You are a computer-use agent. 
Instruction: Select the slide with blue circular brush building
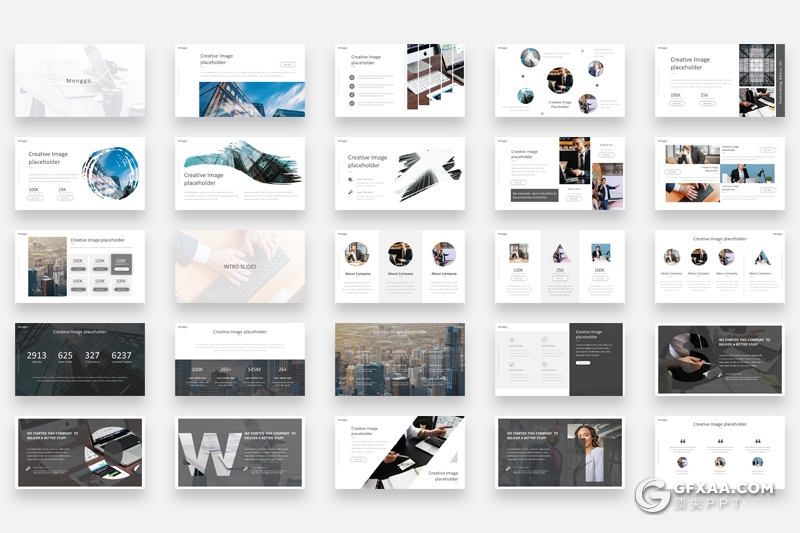coord(80,173)
